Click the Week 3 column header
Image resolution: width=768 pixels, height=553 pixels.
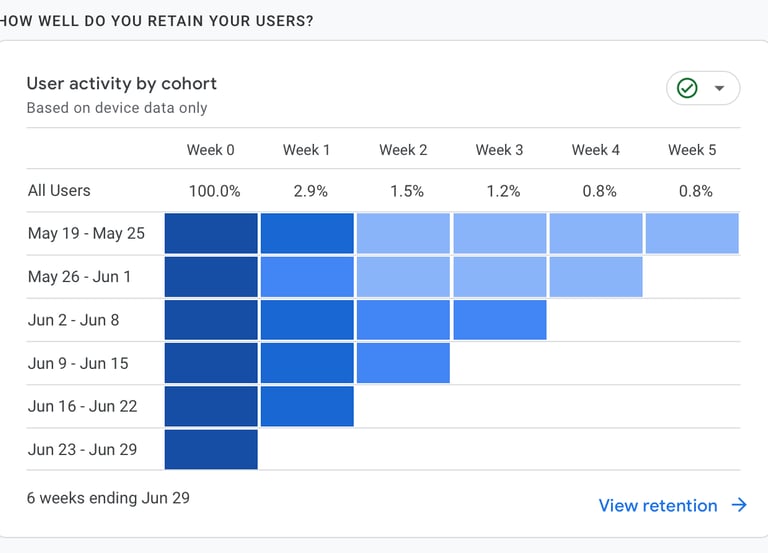point(499,150)
